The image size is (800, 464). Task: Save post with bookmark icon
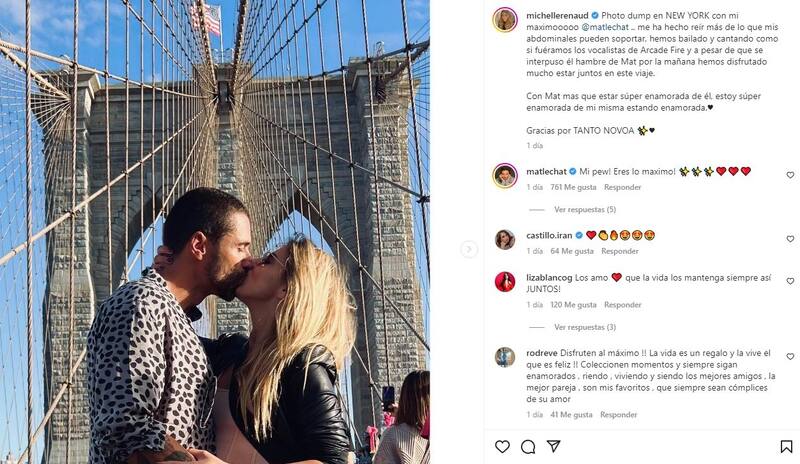coord(786,447)
